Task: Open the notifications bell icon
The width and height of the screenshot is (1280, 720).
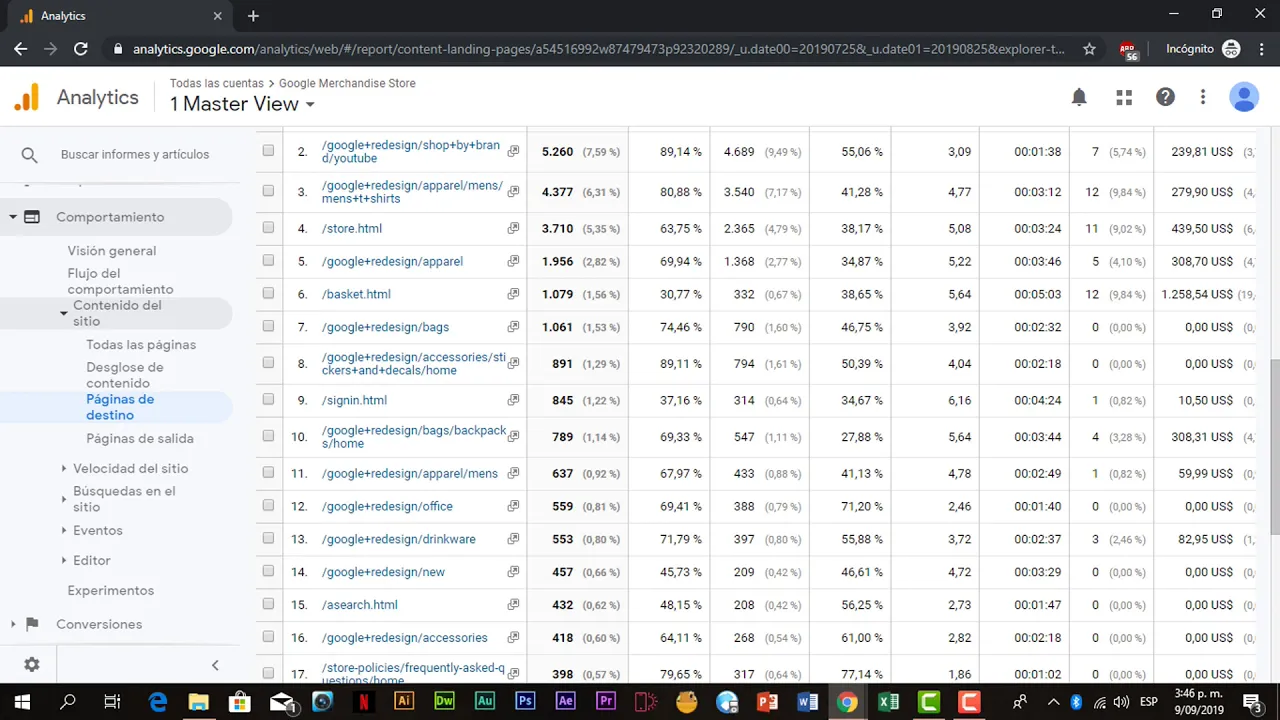Action: (x=1079, y=97)
